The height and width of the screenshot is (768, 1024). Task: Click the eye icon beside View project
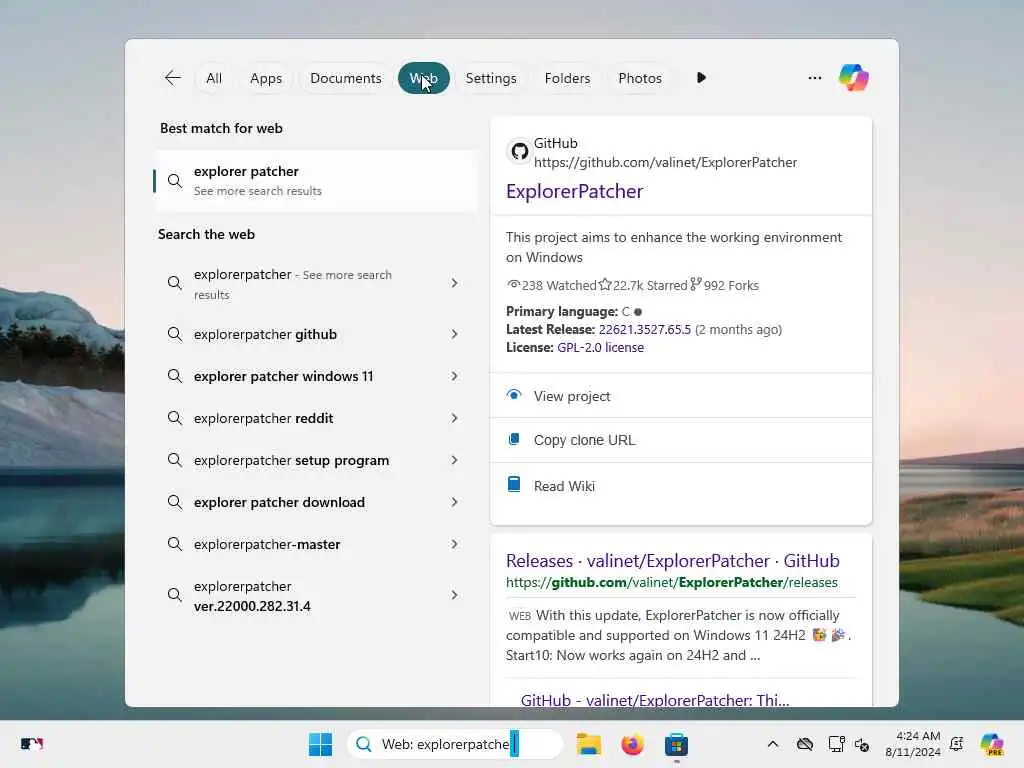click(514, 395)
